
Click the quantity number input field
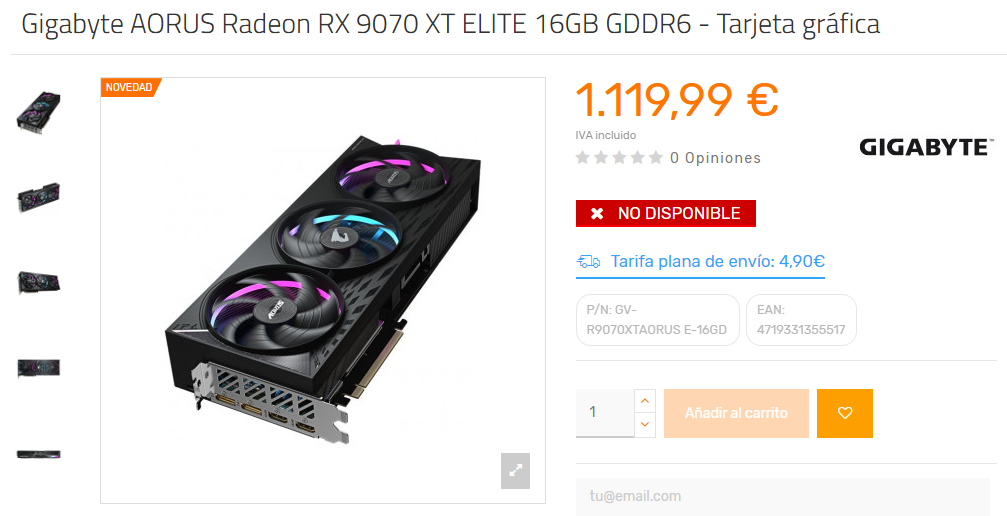pos(605,413)
